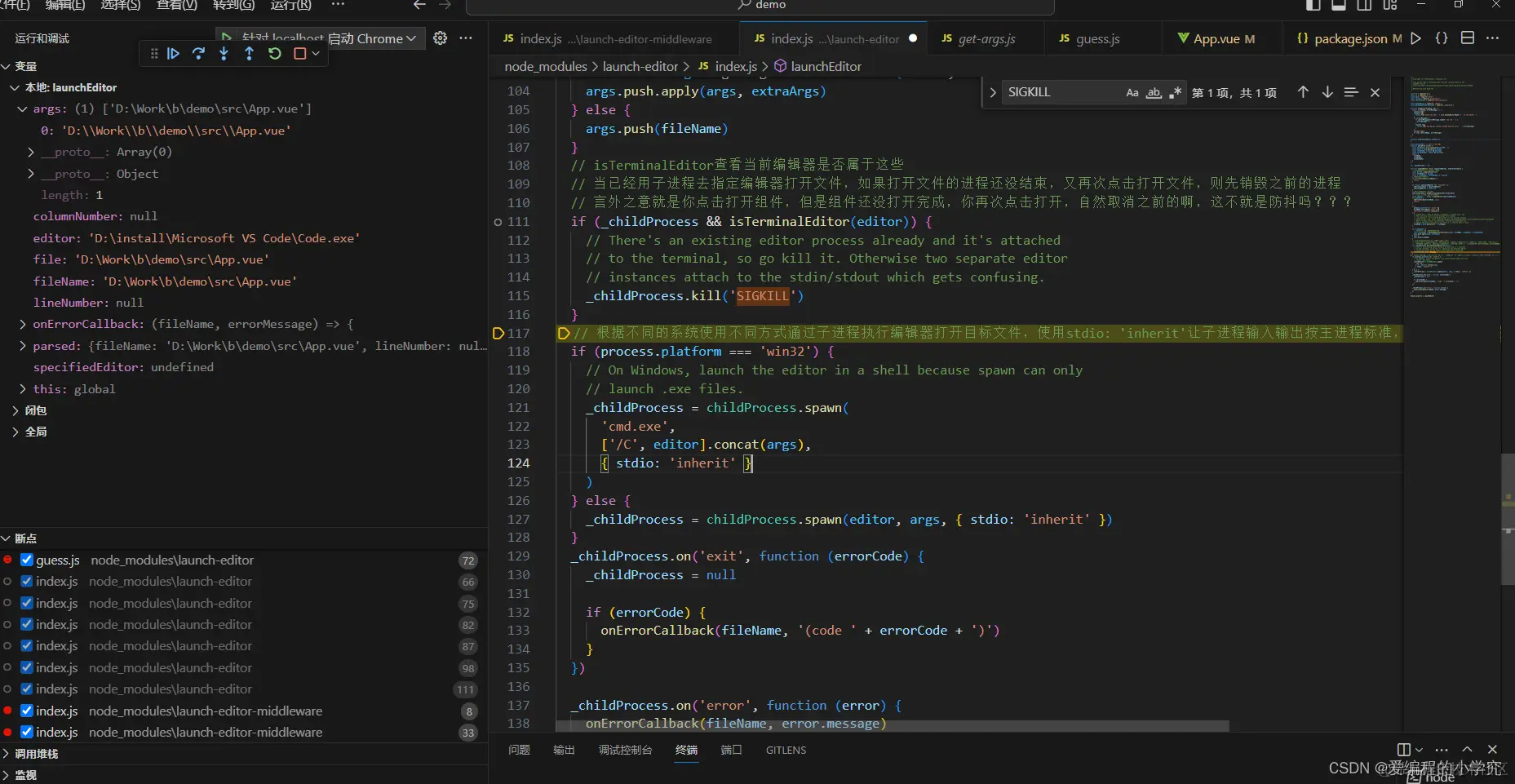
Task: Open the 调试控制台 panel tab
Action: click(x=625, y=750)
